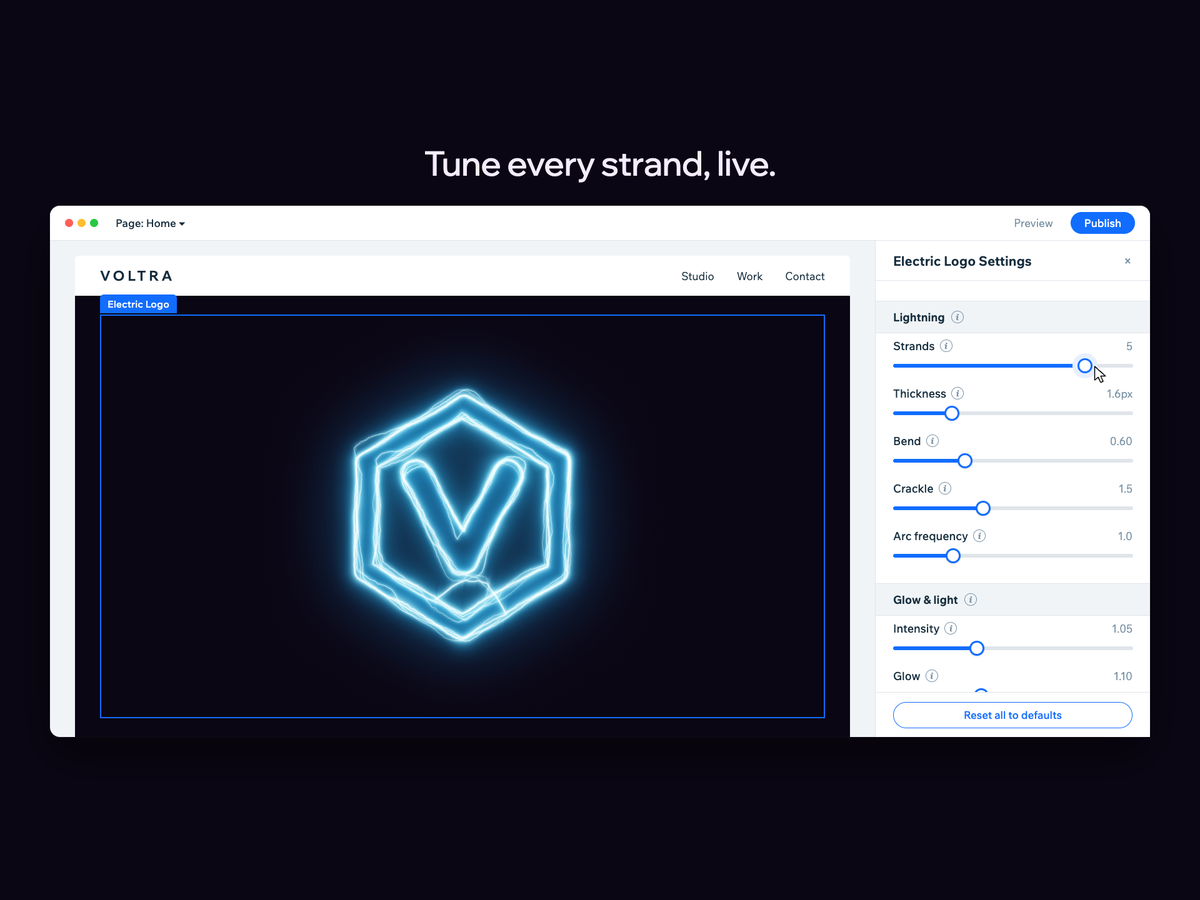Click the Strands value 5
The width and height of the screenshot is (1200, 900).
pyautogui.click(x=1129, y=346)
